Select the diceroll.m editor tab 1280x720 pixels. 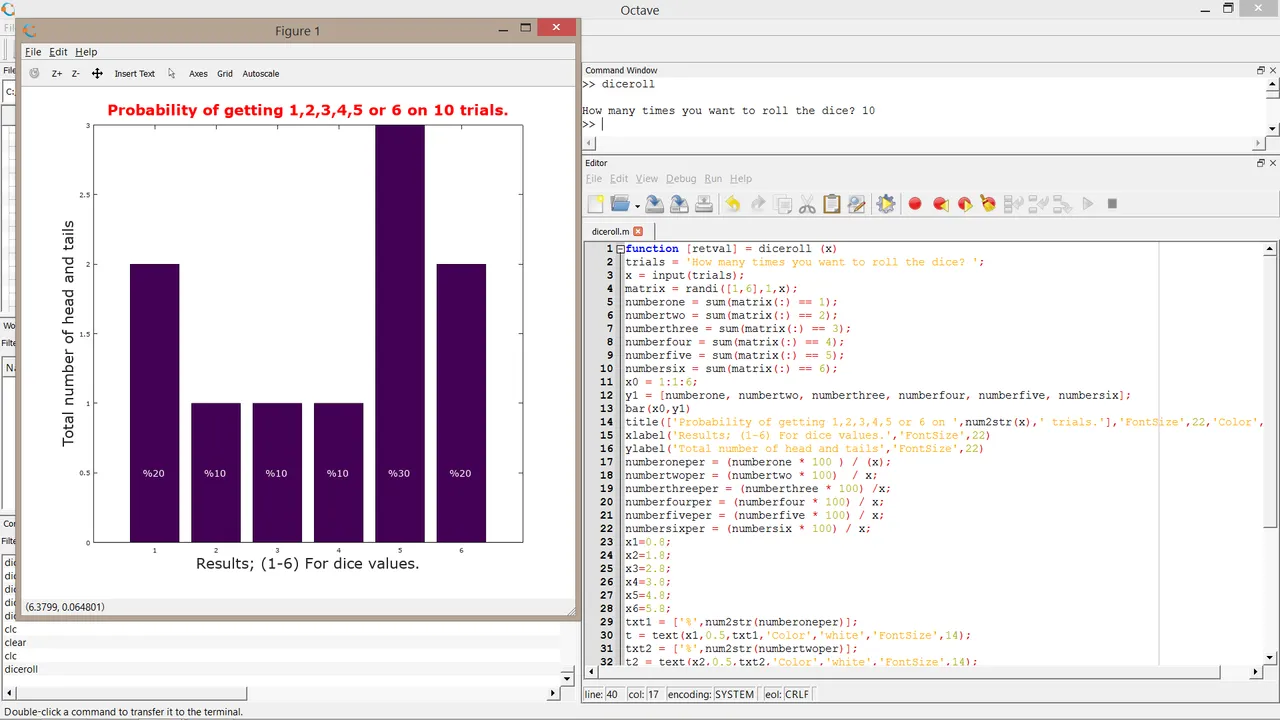pos(610,231)
